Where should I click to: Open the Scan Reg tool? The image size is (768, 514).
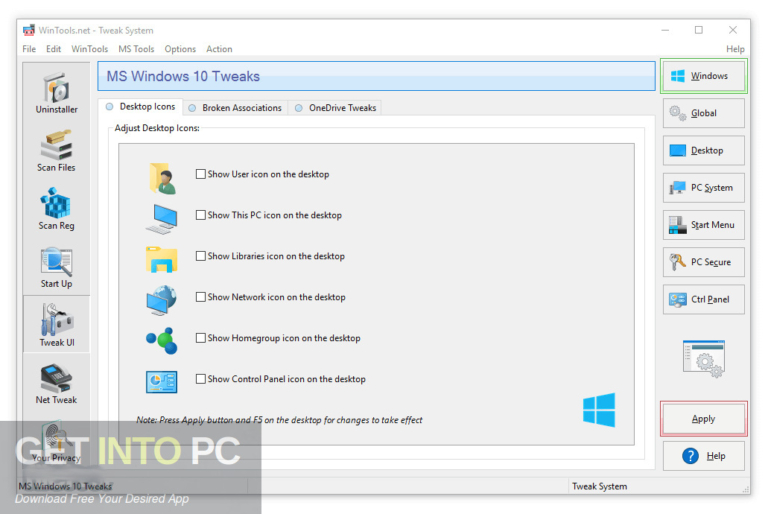click(x=56, y=209)
